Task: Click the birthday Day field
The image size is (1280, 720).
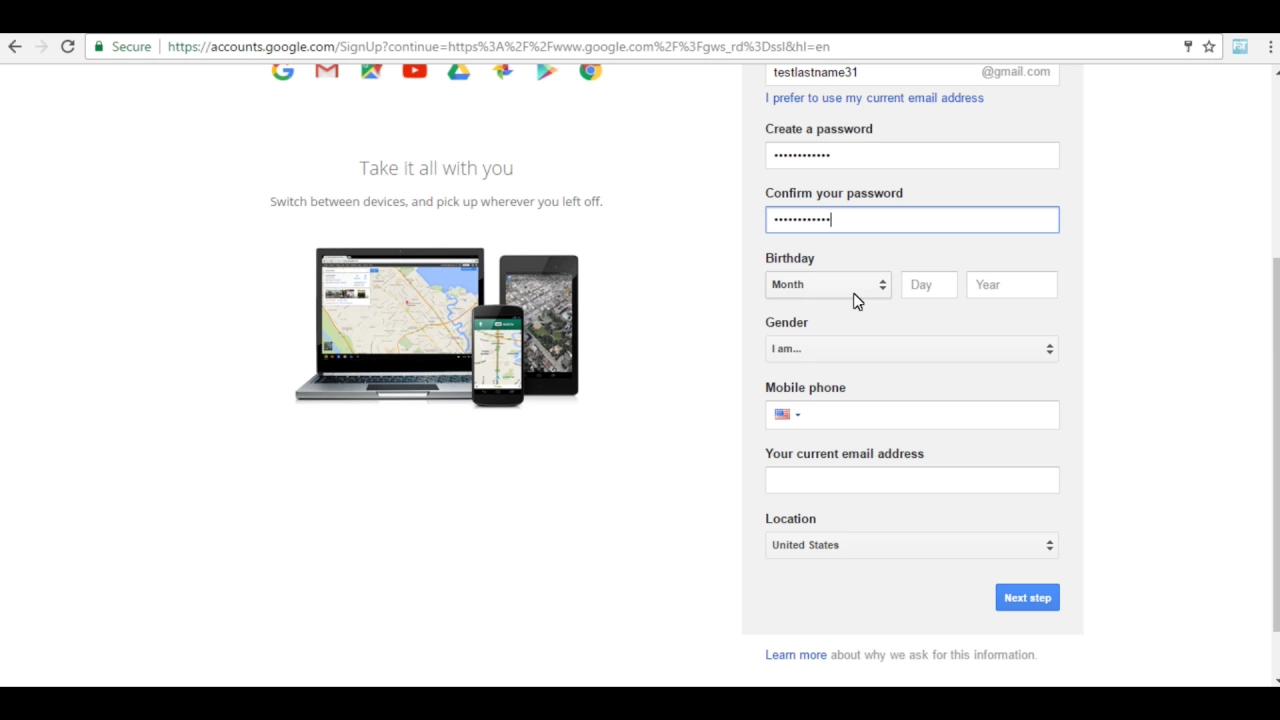Action: click(929, 285)
